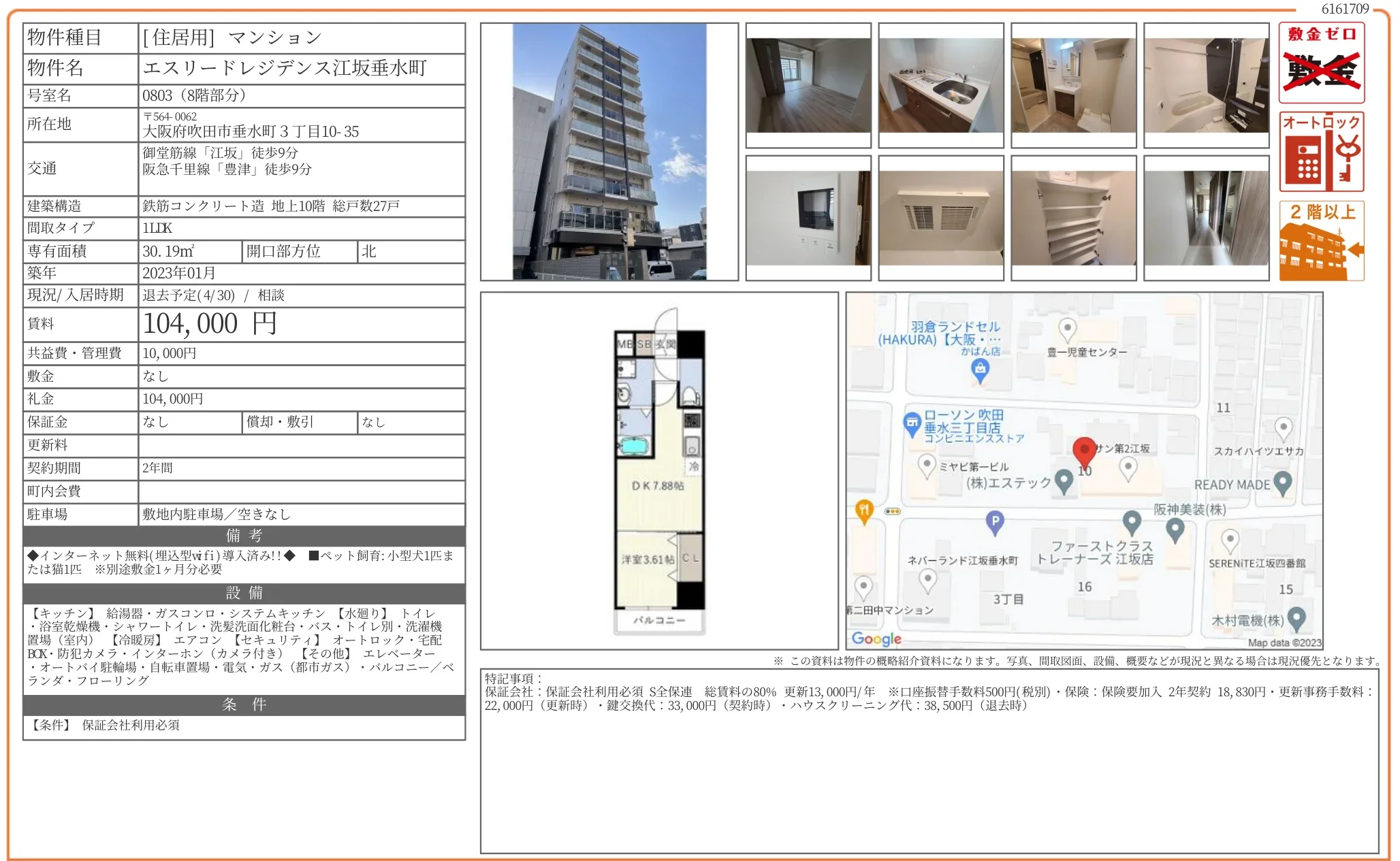Screen dimensions: 1400x861
Task: Click the kitchen sink photo thumbnail
Action: pos(942,85)
